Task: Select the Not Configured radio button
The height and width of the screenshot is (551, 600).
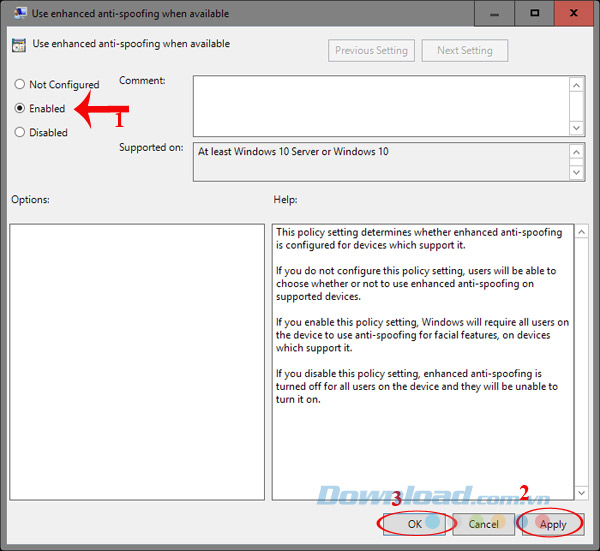Action: coord(20,84)
